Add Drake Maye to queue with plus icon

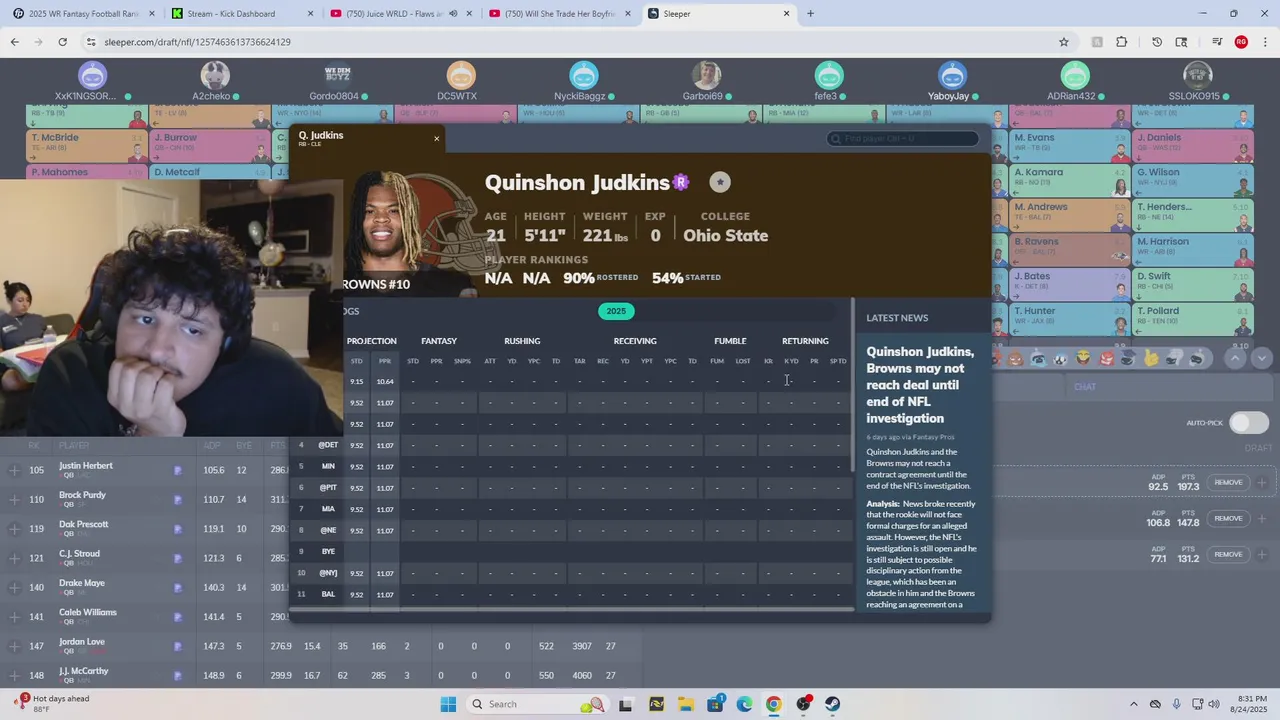(14, 587)
